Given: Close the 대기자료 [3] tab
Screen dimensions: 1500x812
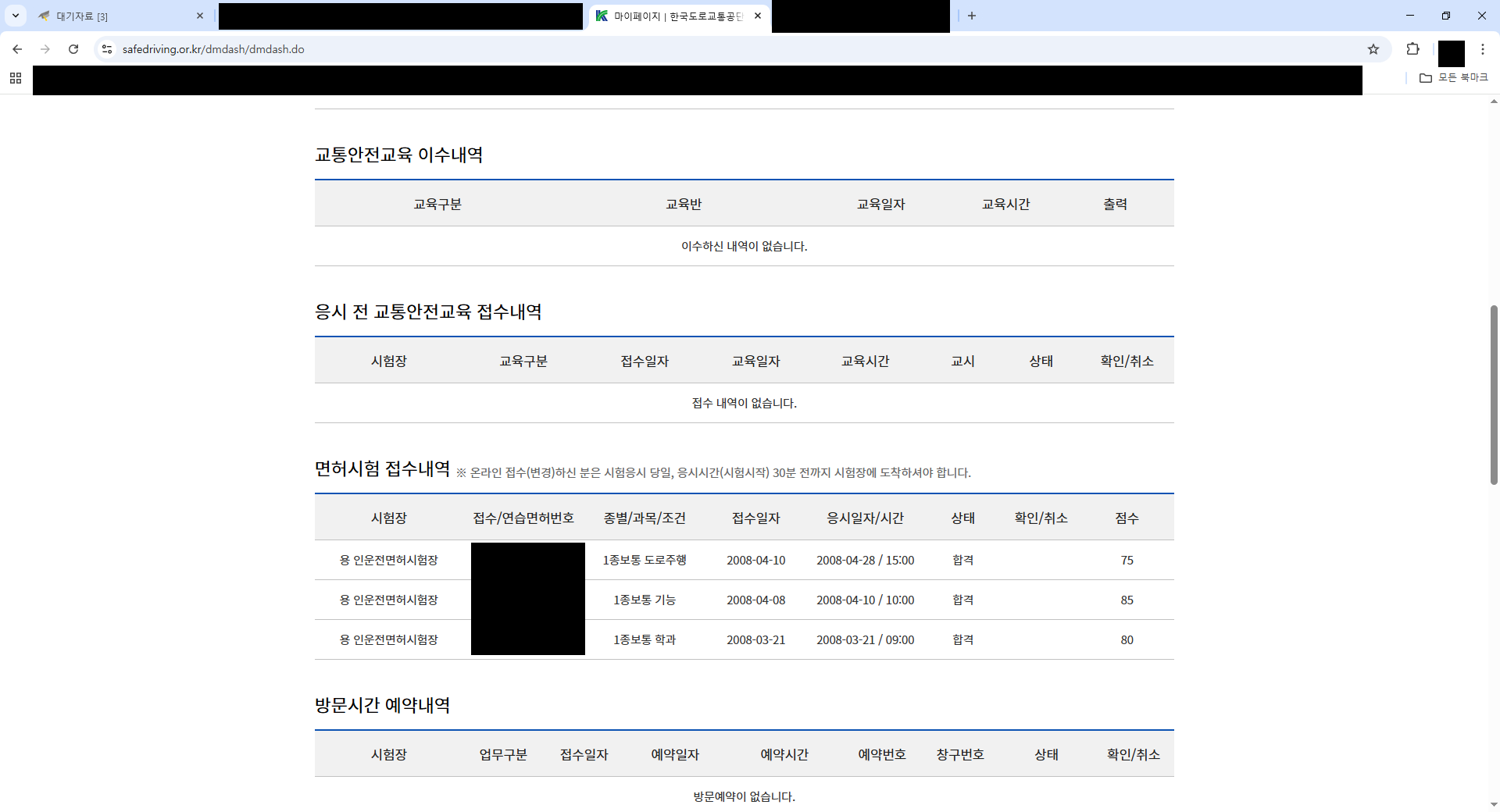Looking at the screenshot, I should [200, 16].
